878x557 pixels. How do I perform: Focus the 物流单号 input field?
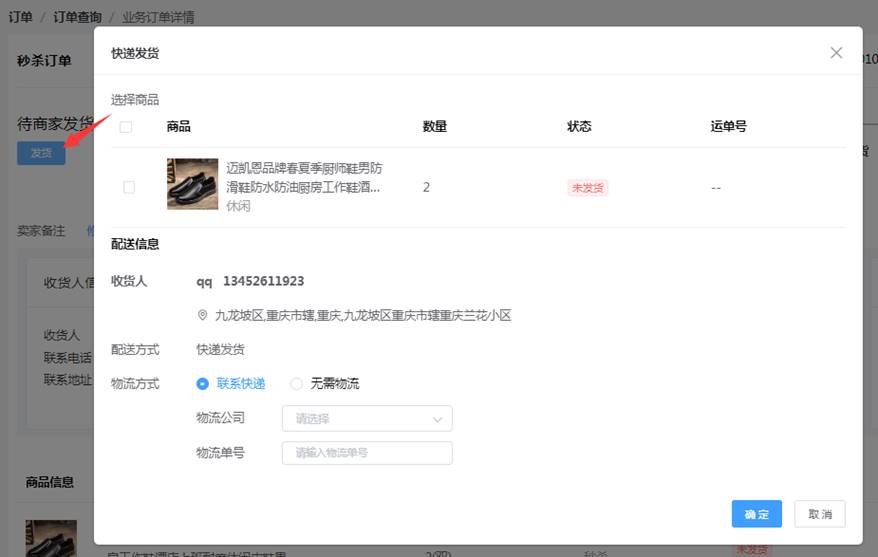[367, 453]
